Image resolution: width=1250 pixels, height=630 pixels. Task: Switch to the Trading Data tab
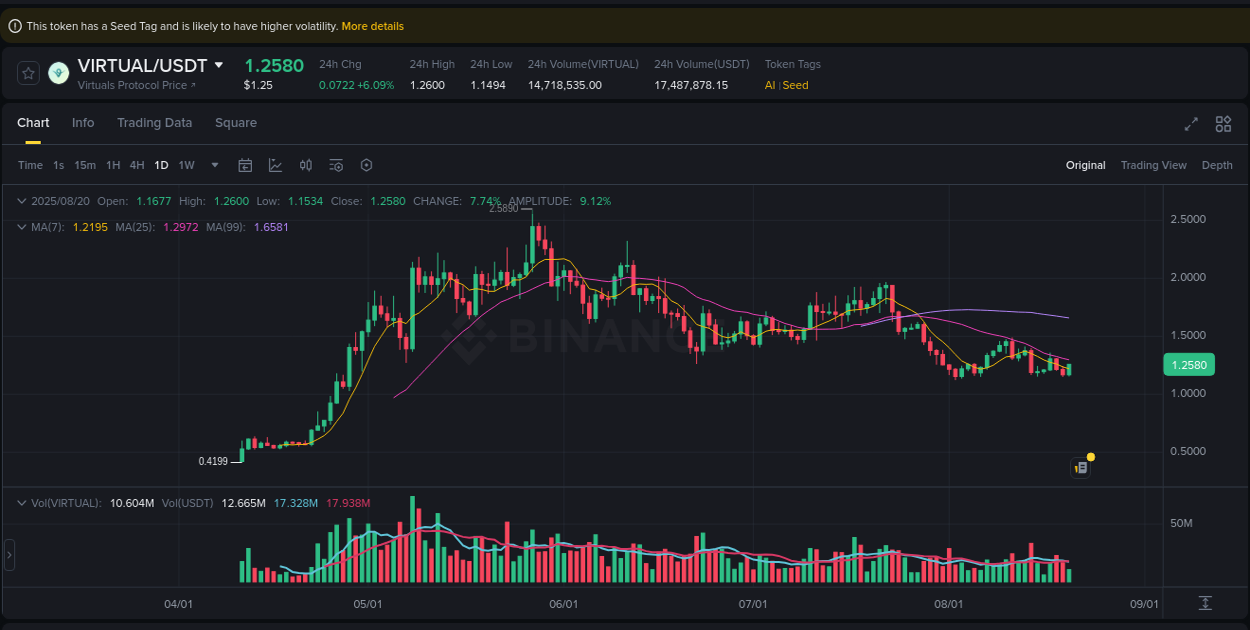[x=154, y=122]
